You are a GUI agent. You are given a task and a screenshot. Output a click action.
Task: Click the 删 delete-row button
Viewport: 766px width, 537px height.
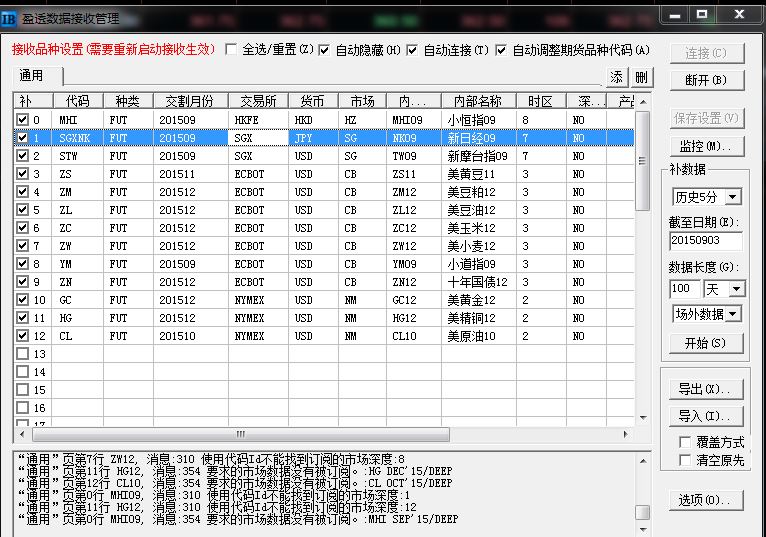pos(640,77)
